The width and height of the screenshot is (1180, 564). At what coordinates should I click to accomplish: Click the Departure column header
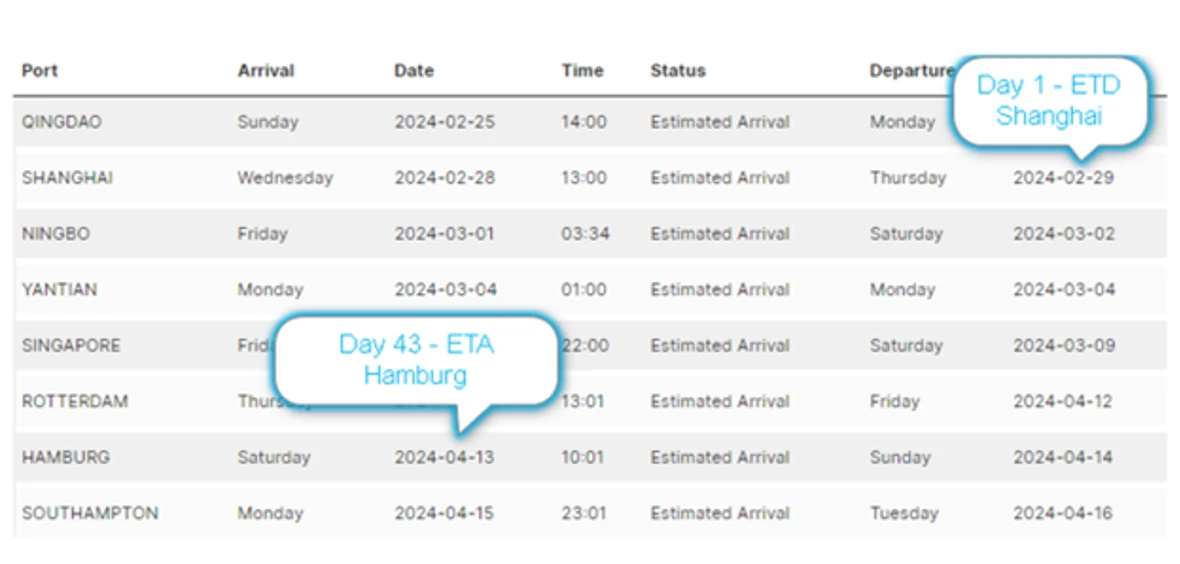pos(911,71)
